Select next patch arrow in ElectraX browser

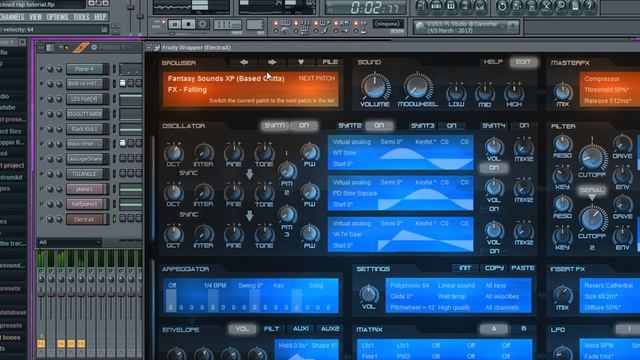pyautogui.click(x=272, y=62)
